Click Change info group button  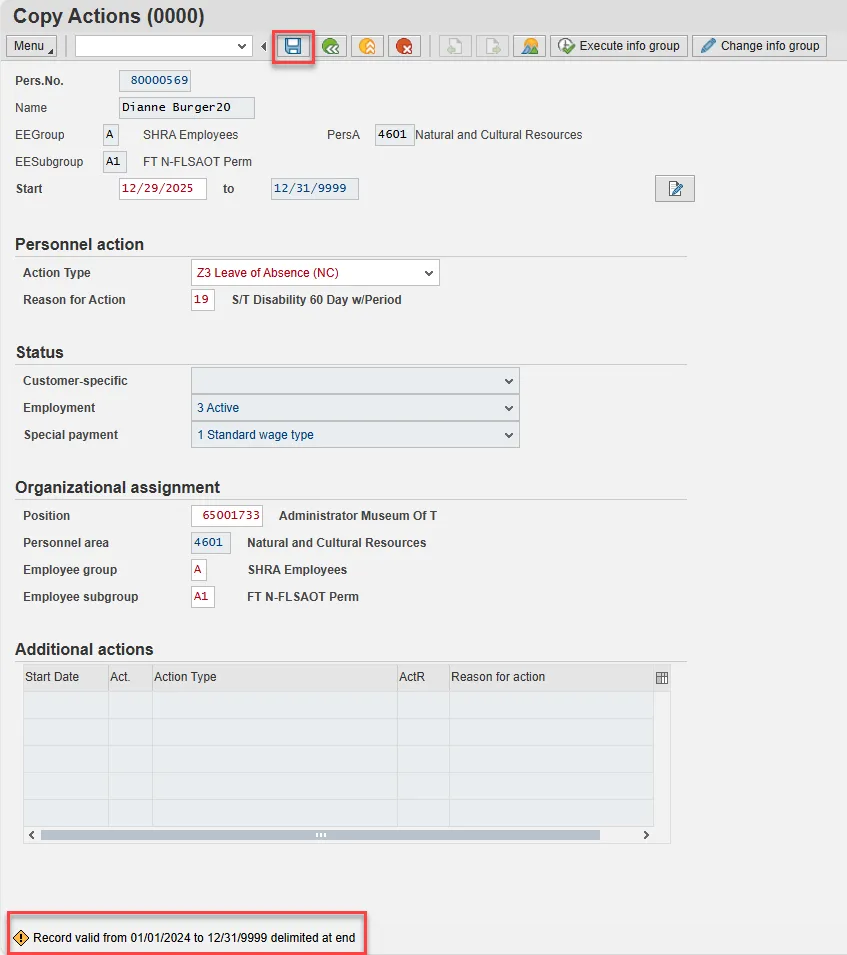(759, 46)
